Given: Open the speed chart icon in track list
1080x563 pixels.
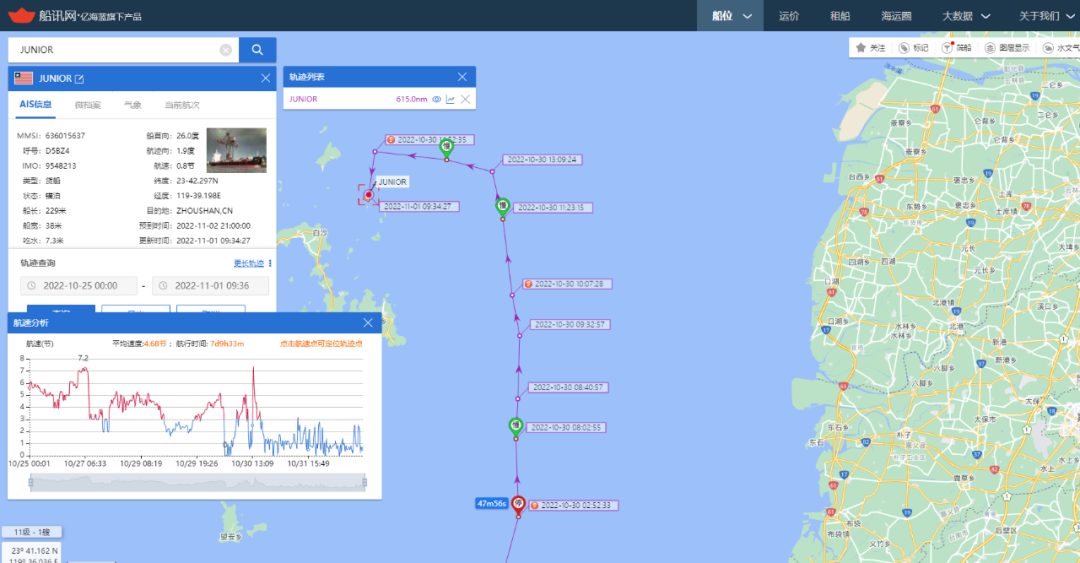Looking at the screenshot, I should pyautogui.click(x=450, y=99).
